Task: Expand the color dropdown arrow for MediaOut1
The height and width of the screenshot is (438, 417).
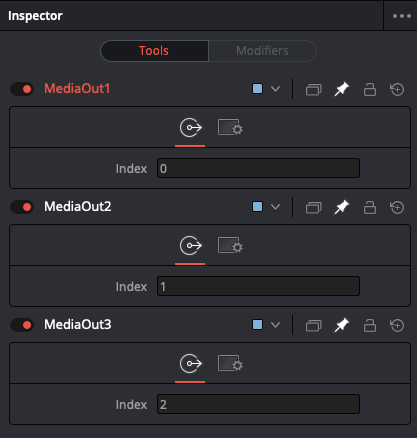Action: [275, 89]
